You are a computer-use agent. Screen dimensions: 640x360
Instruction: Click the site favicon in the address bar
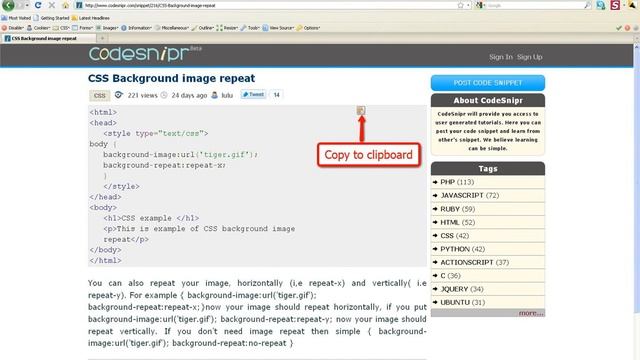tap(79, 5)
